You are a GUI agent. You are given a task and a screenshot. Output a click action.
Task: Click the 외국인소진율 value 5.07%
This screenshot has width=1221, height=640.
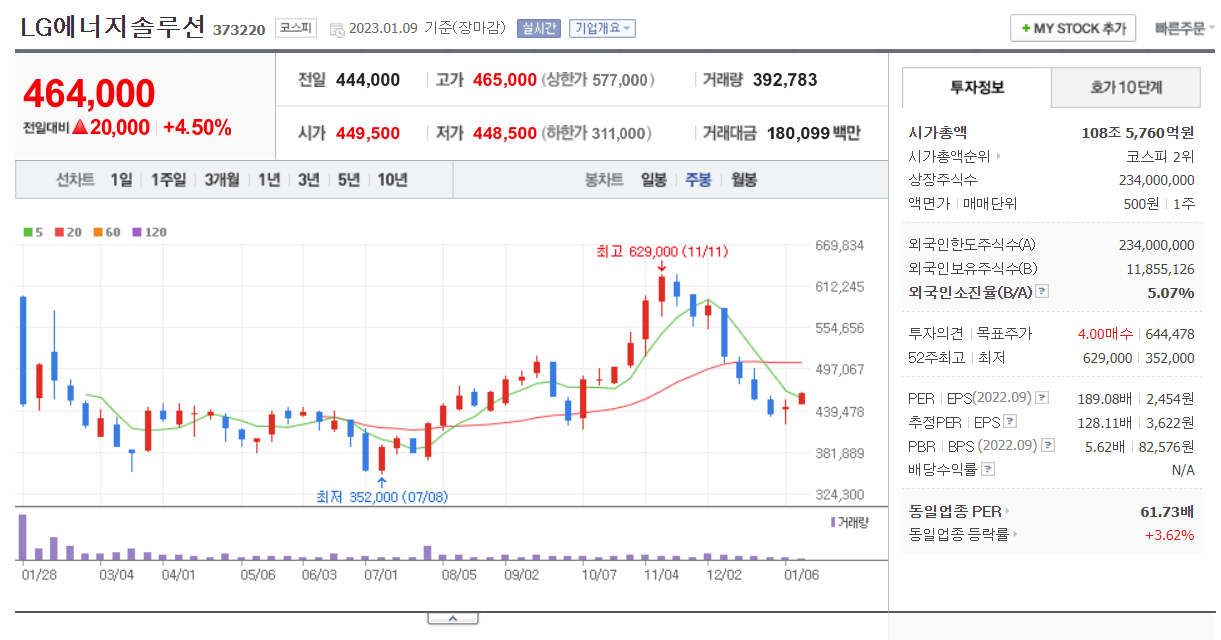point(1171,292)
